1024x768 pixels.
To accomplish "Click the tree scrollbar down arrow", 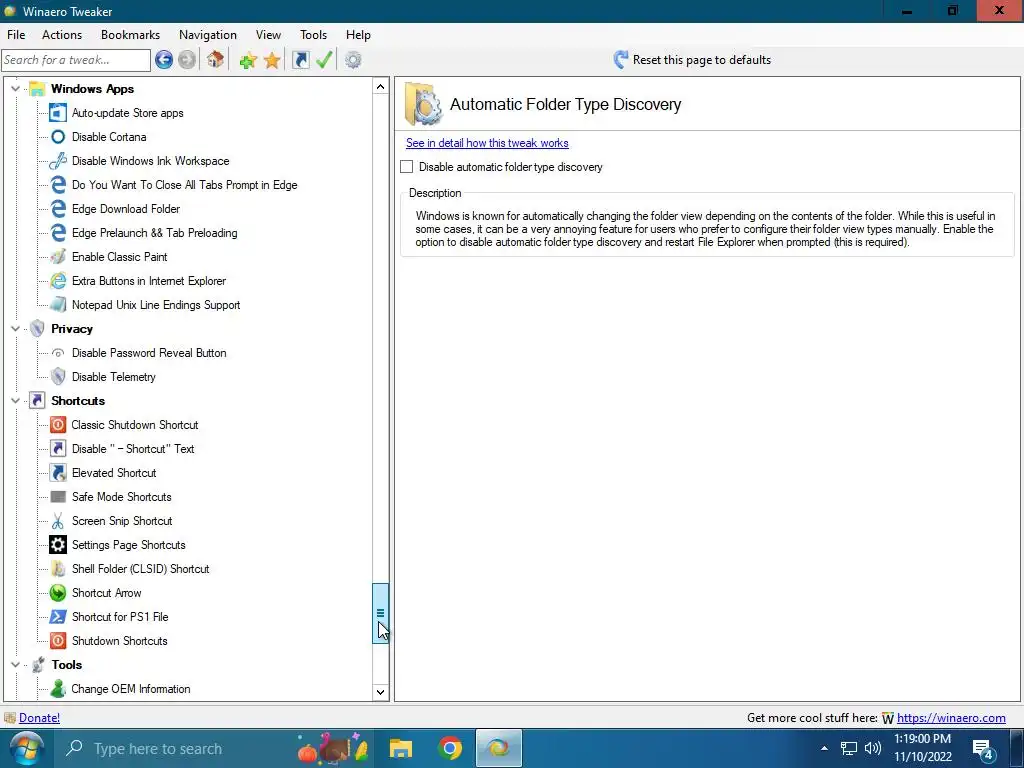I will [380, 692].
